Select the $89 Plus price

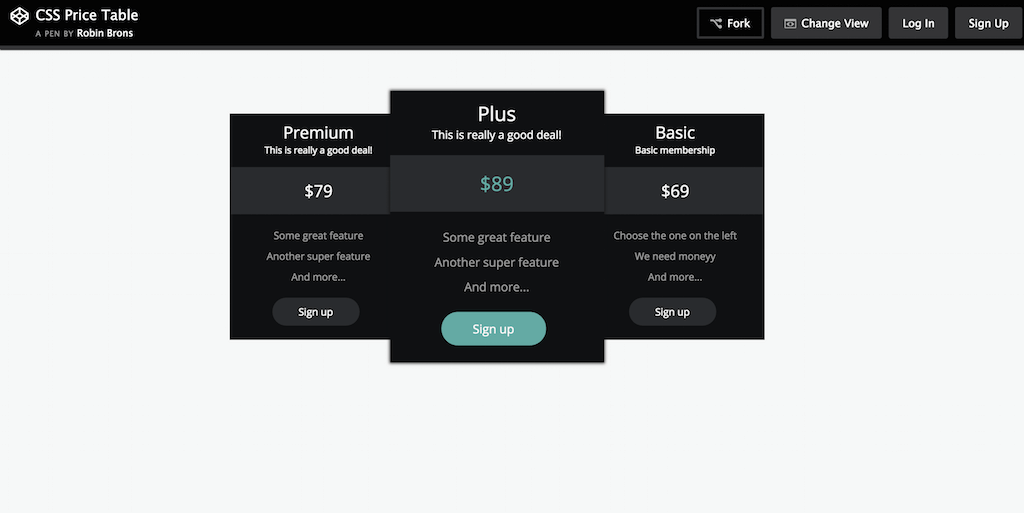(x=497, y=184)
